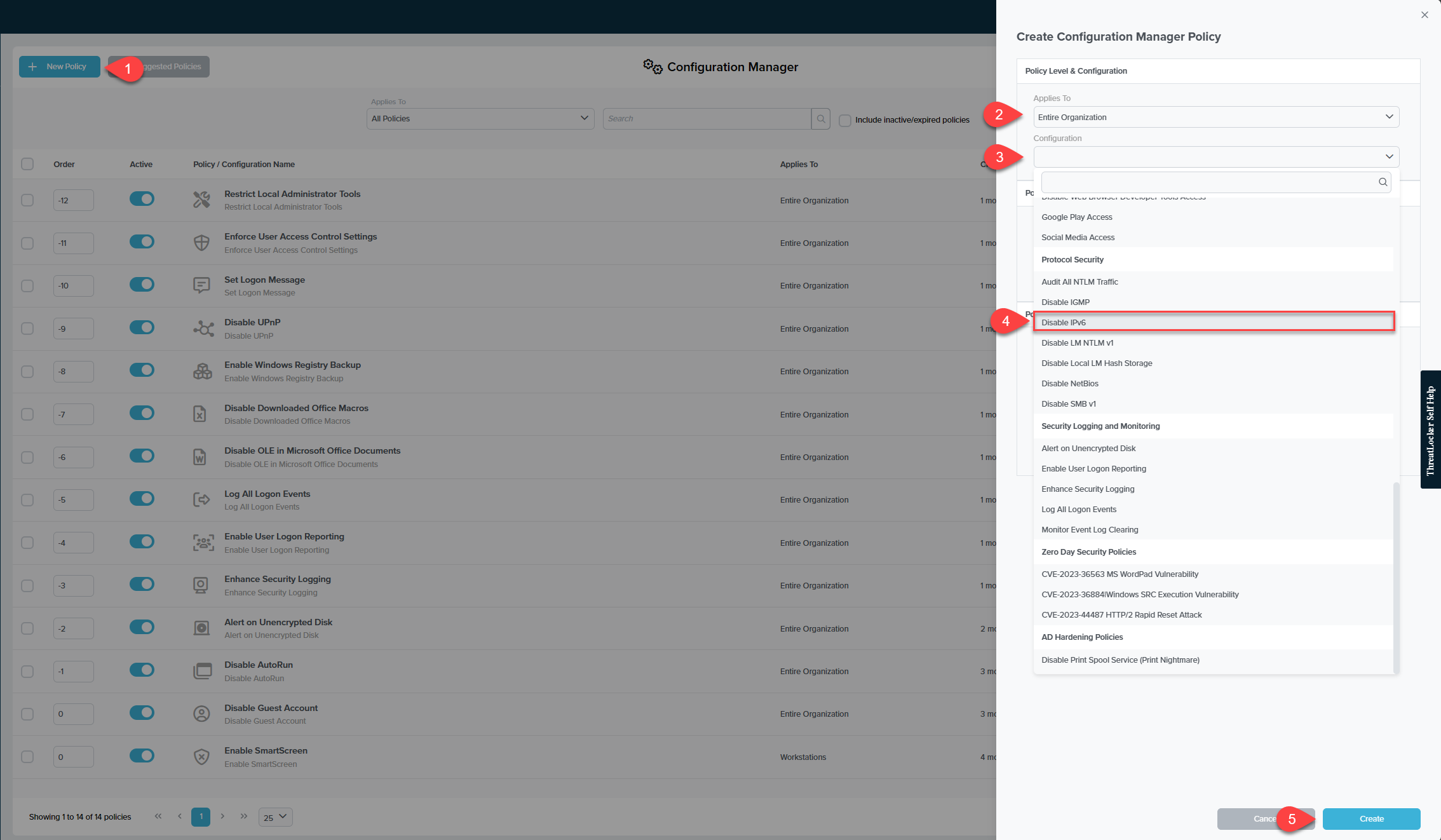Screen dimensions: 1441x840
Task: Click the Enable SmartScreen shield icon
Action: click(201, 756)
